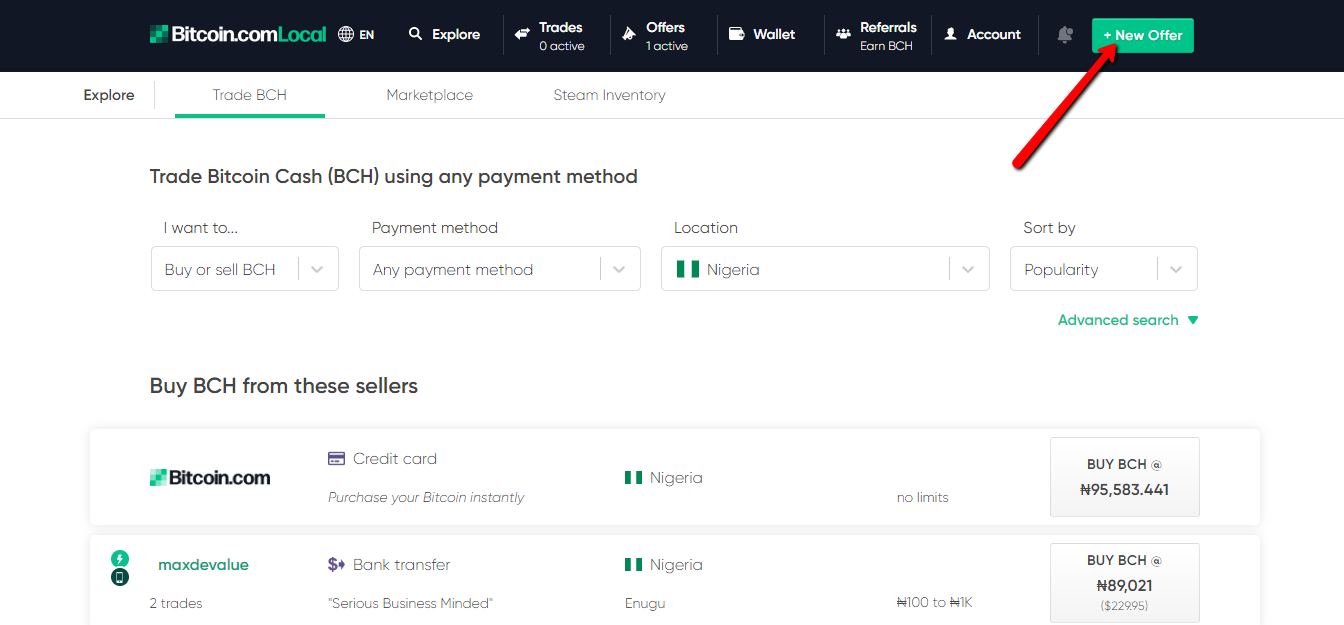Image resolution: width=1344 pixels, height=625 pixels.
Task: Switch to the Steam Inventory tab
Action: (609, 95)
